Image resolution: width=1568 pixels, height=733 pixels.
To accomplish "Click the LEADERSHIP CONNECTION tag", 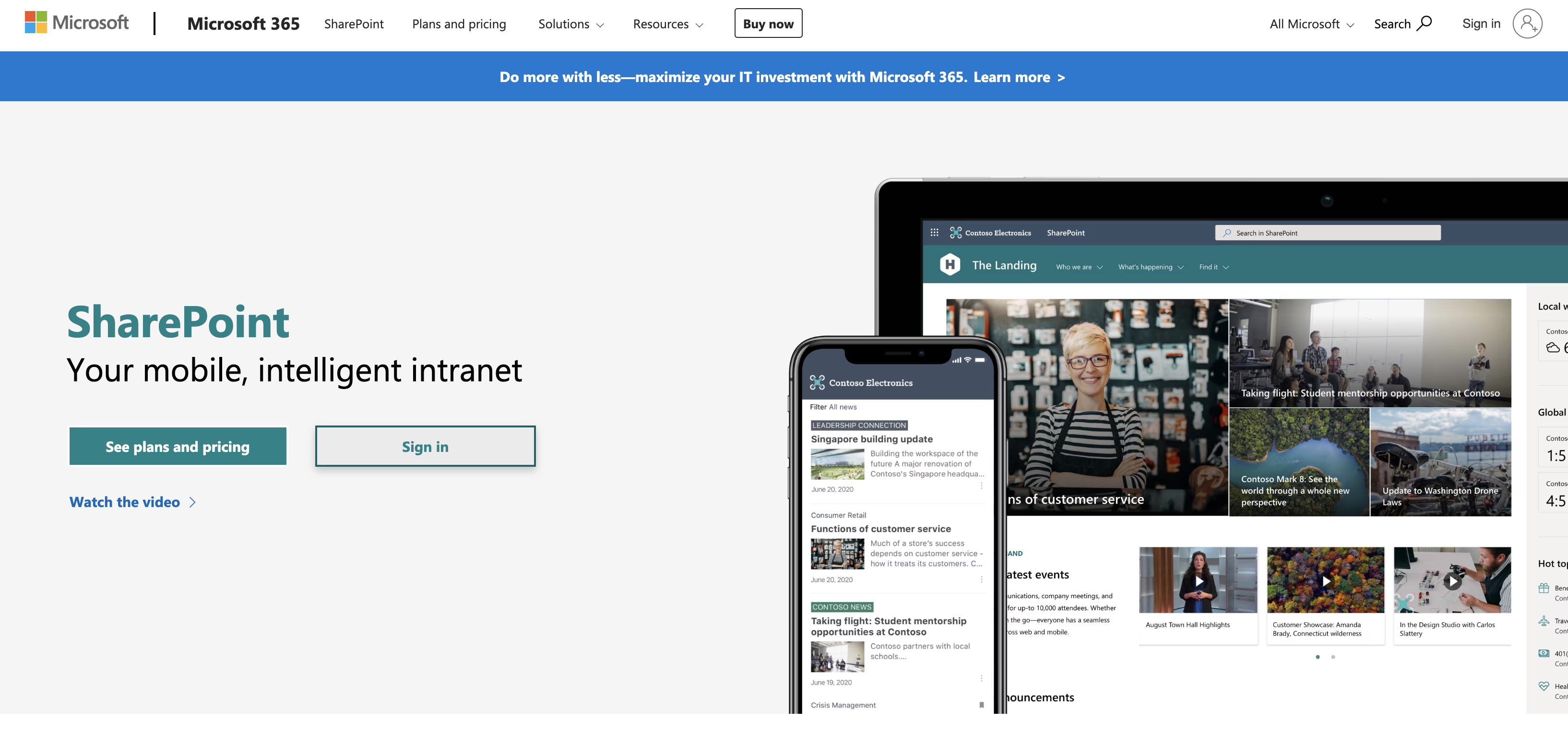I will click(x=859, y=426).
